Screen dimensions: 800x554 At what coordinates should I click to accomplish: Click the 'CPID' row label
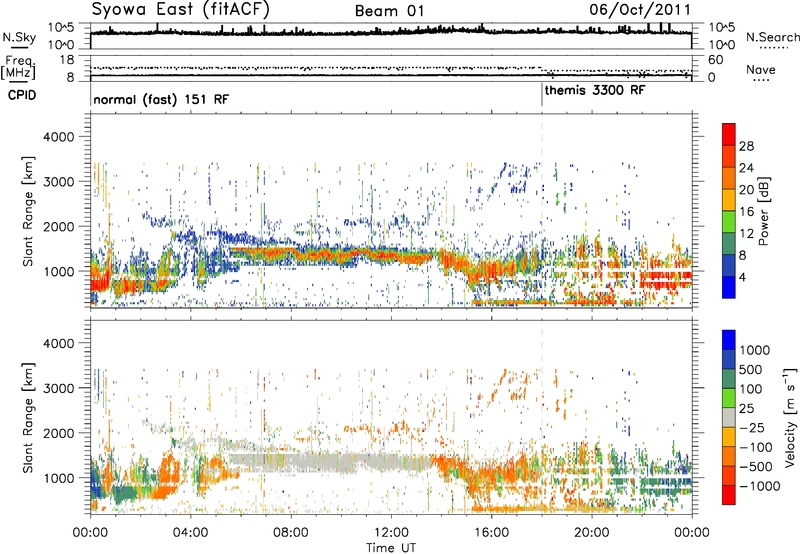(x=22, y=95)
